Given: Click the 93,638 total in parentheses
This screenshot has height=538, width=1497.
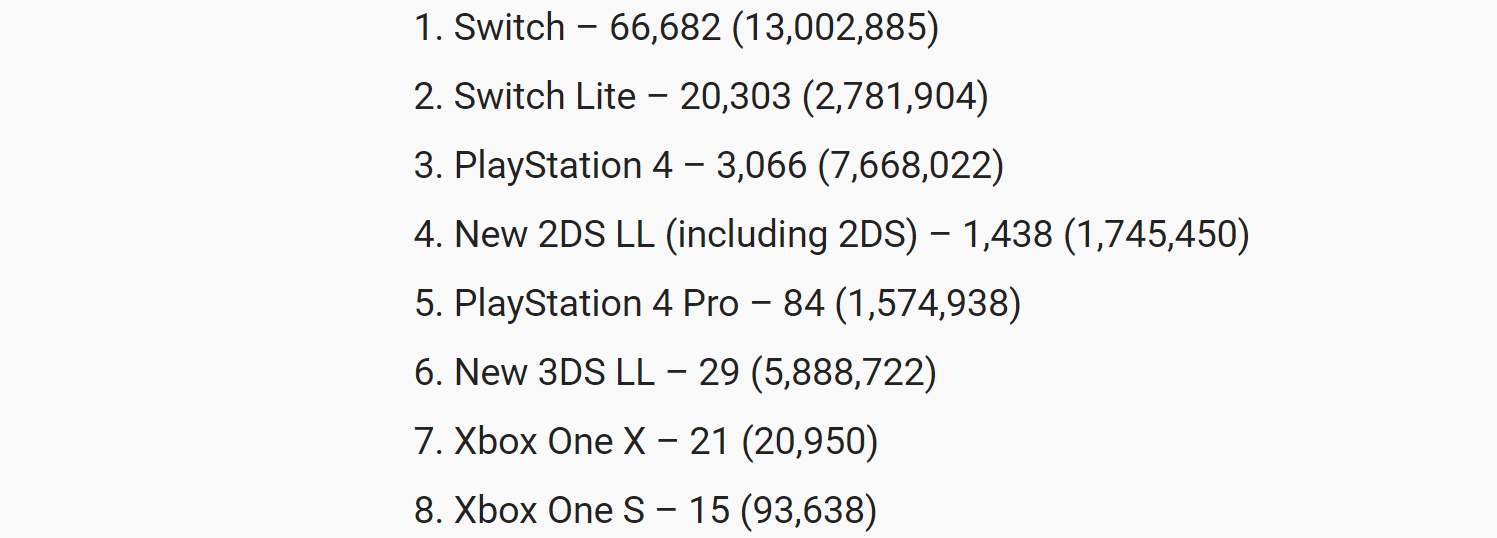Looking at the screenshot, I should click(x=809, y=511).
